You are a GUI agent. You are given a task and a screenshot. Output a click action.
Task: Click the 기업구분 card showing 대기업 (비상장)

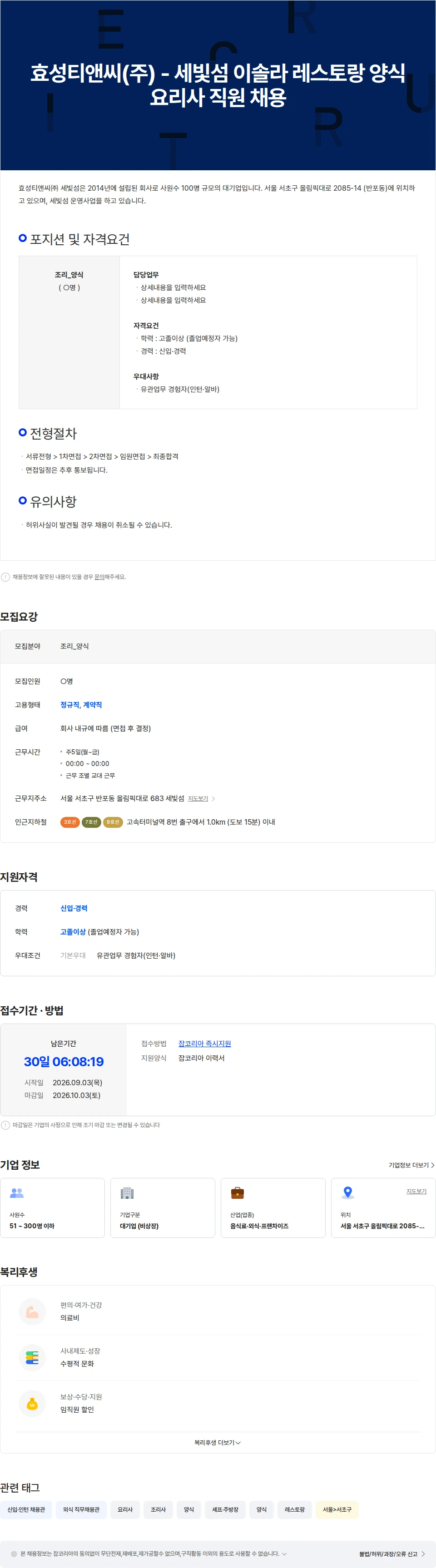click(163, 1207)
